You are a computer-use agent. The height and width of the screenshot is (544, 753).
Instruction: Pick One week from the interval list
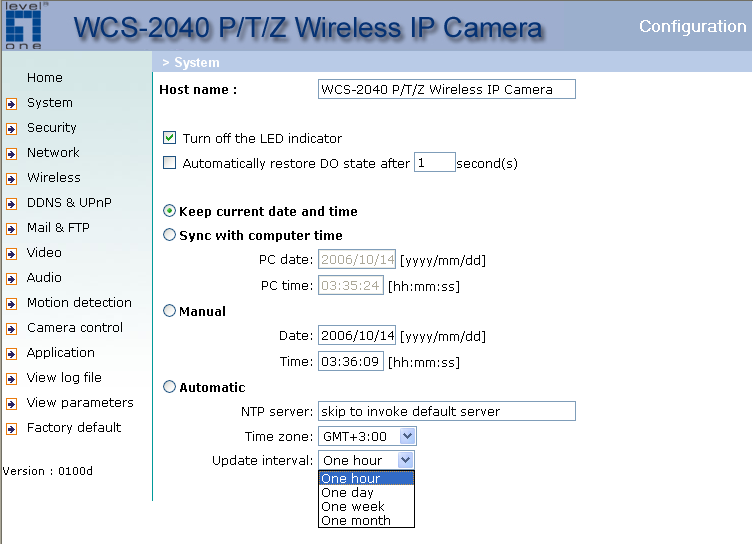(352, 507)
